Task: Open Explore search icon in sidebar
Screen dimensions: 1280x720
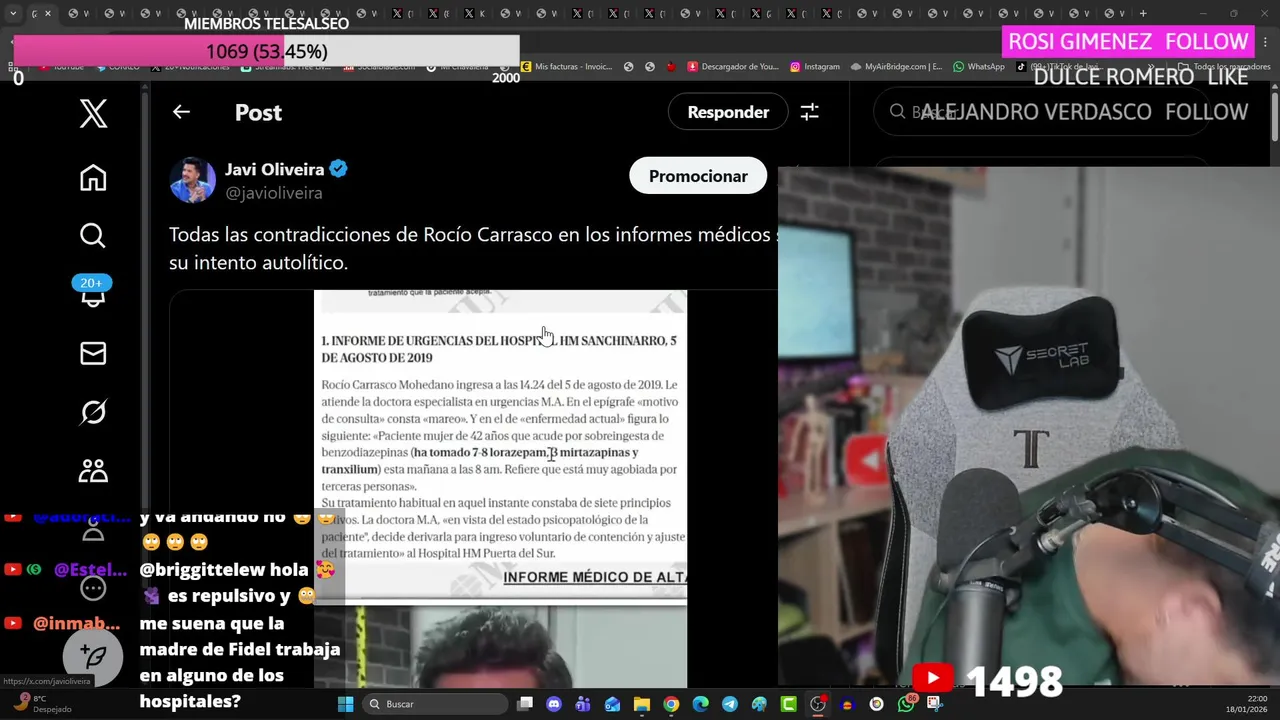Action: coord(93,236)
